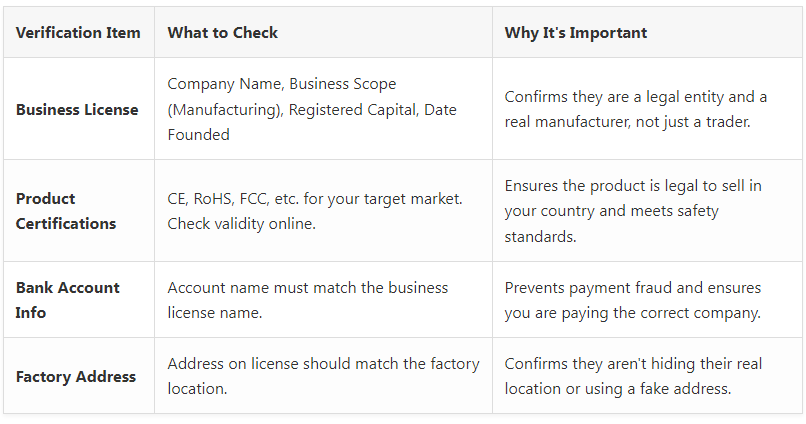This screenshot has width=806, height=424.
Task: Select the "Address on license should match" cell
Action: click(x=323, y=376)
